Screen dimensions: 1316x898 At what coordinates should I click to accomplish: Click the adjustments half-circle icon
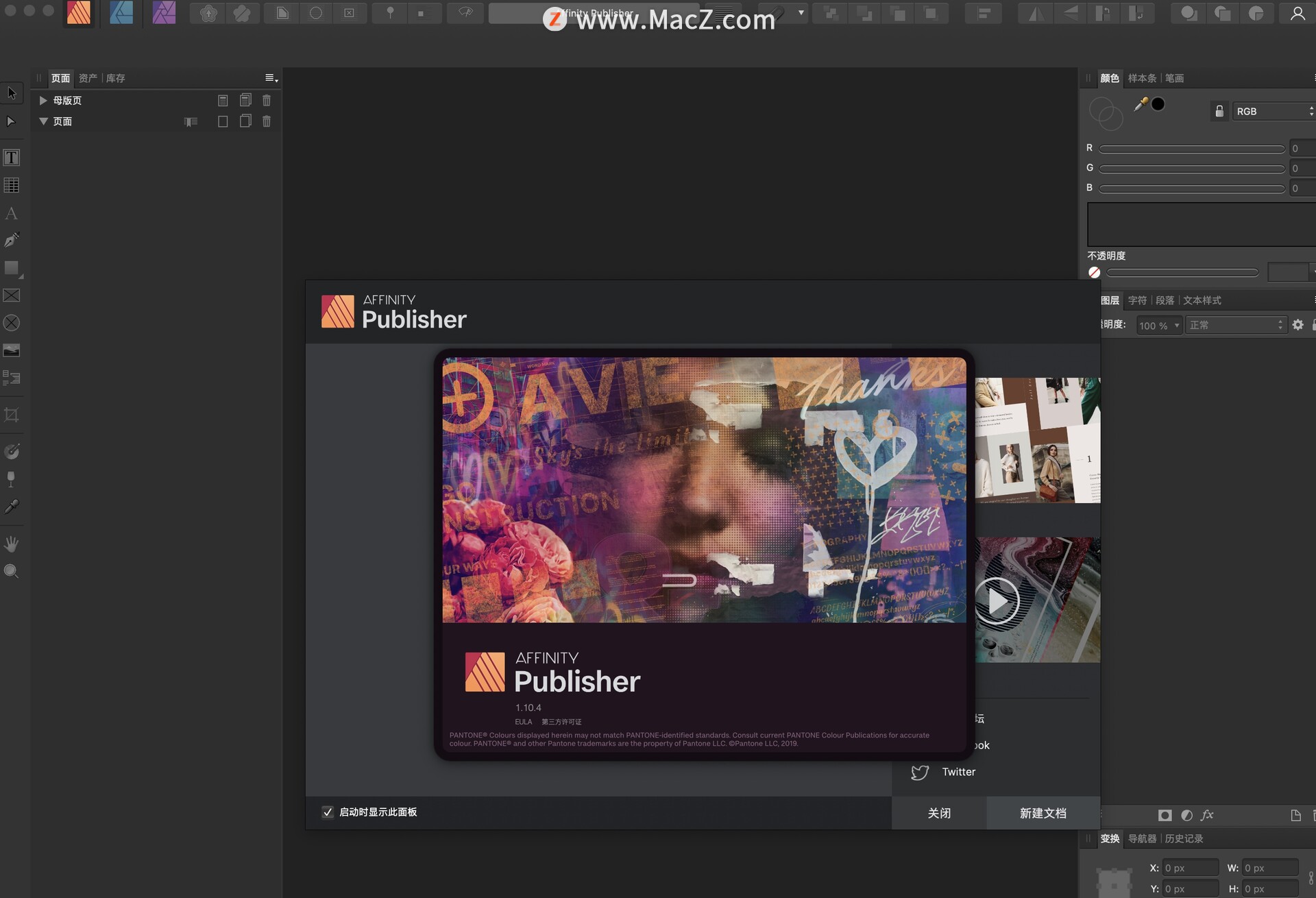(x=1186, y=815)
